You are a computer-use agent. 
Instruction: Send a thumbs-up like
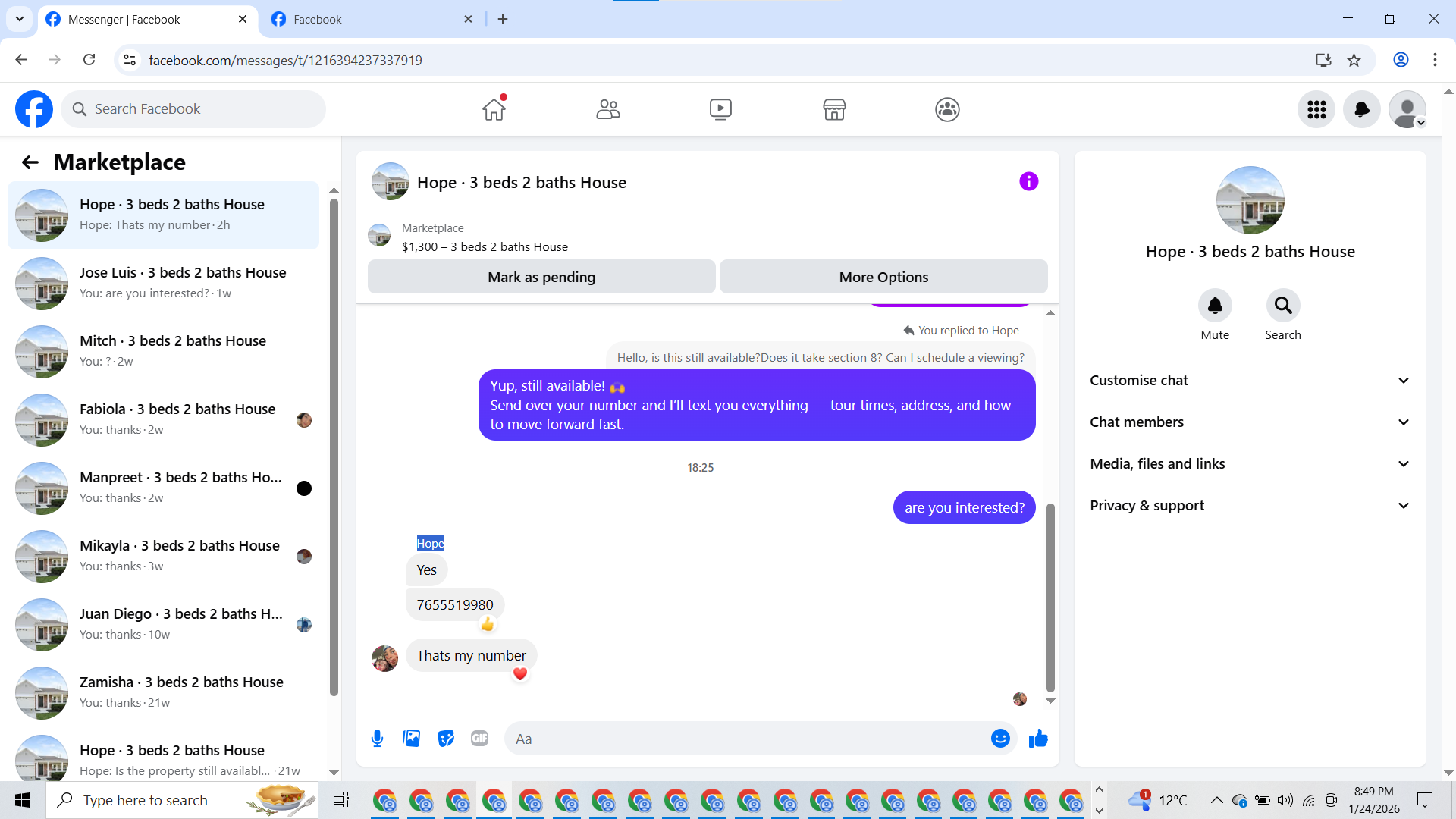[x=1038, y=738]
